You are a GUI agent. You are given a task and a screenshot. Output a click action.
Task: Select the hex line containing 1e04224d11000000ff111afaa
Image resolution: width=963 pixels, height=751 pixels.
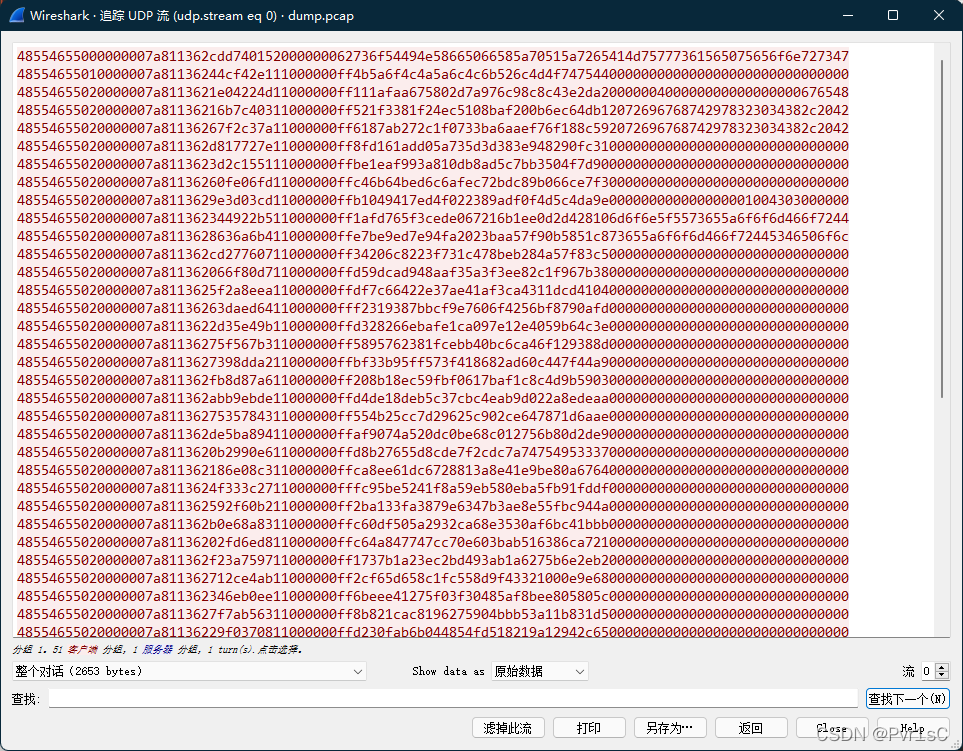pos(432,92)
